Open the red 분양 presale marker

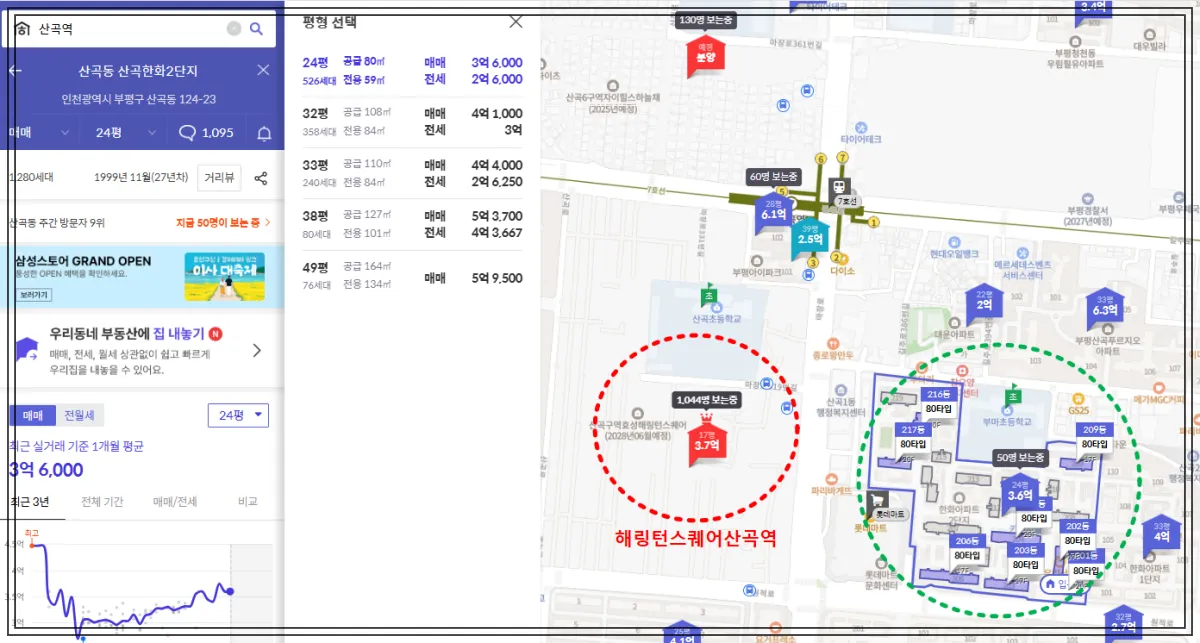pyautogui.click(x=706, y=55)
